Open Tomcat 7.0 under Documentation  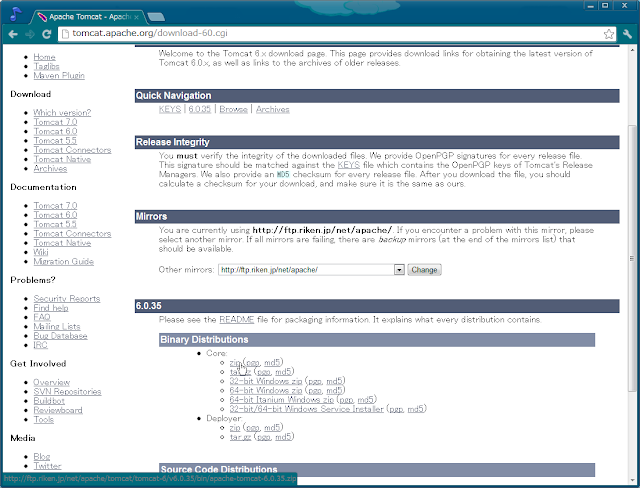click(x=55, y=206)
